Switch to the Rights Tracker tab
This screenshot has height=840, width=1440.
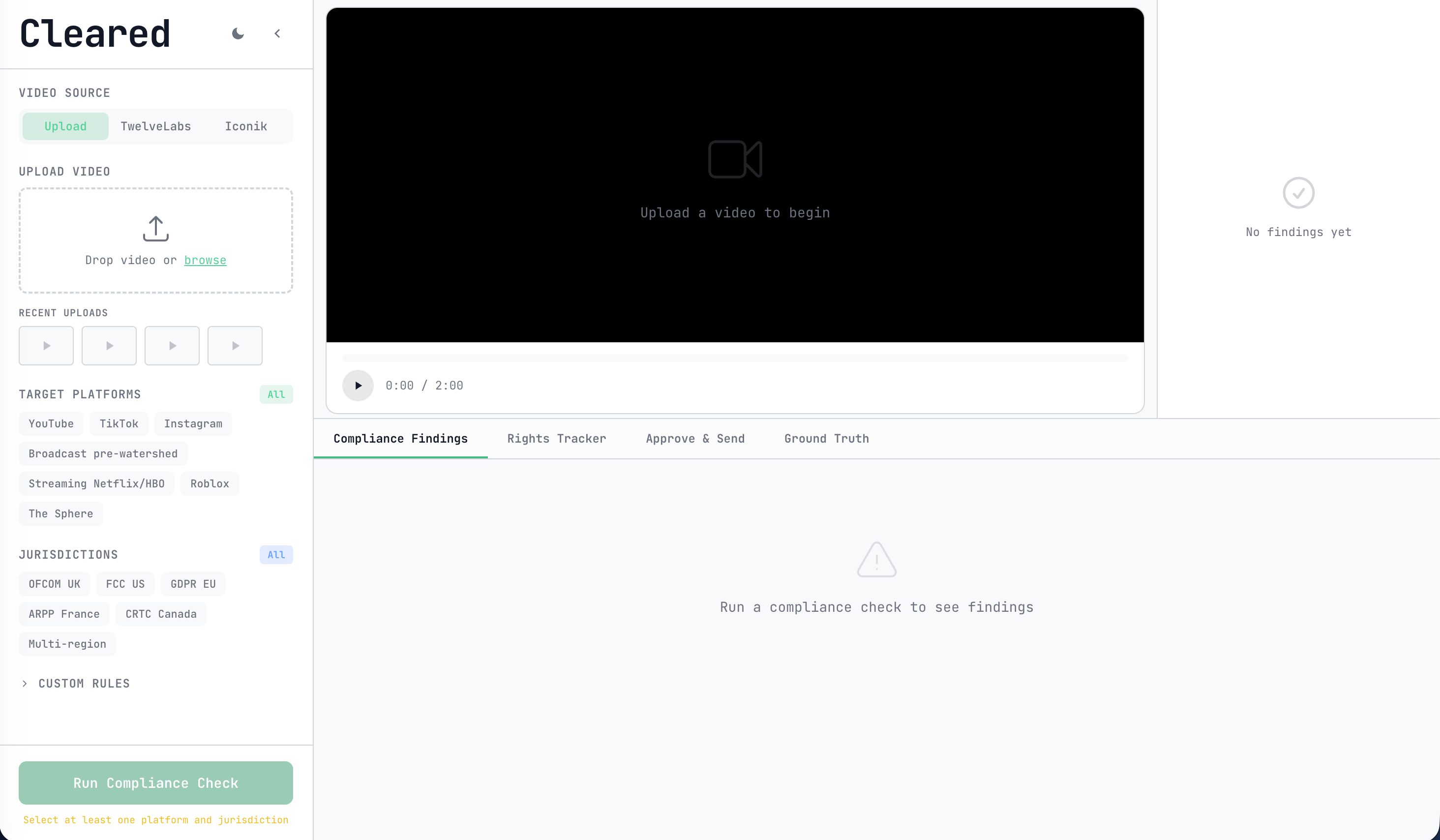556,438
